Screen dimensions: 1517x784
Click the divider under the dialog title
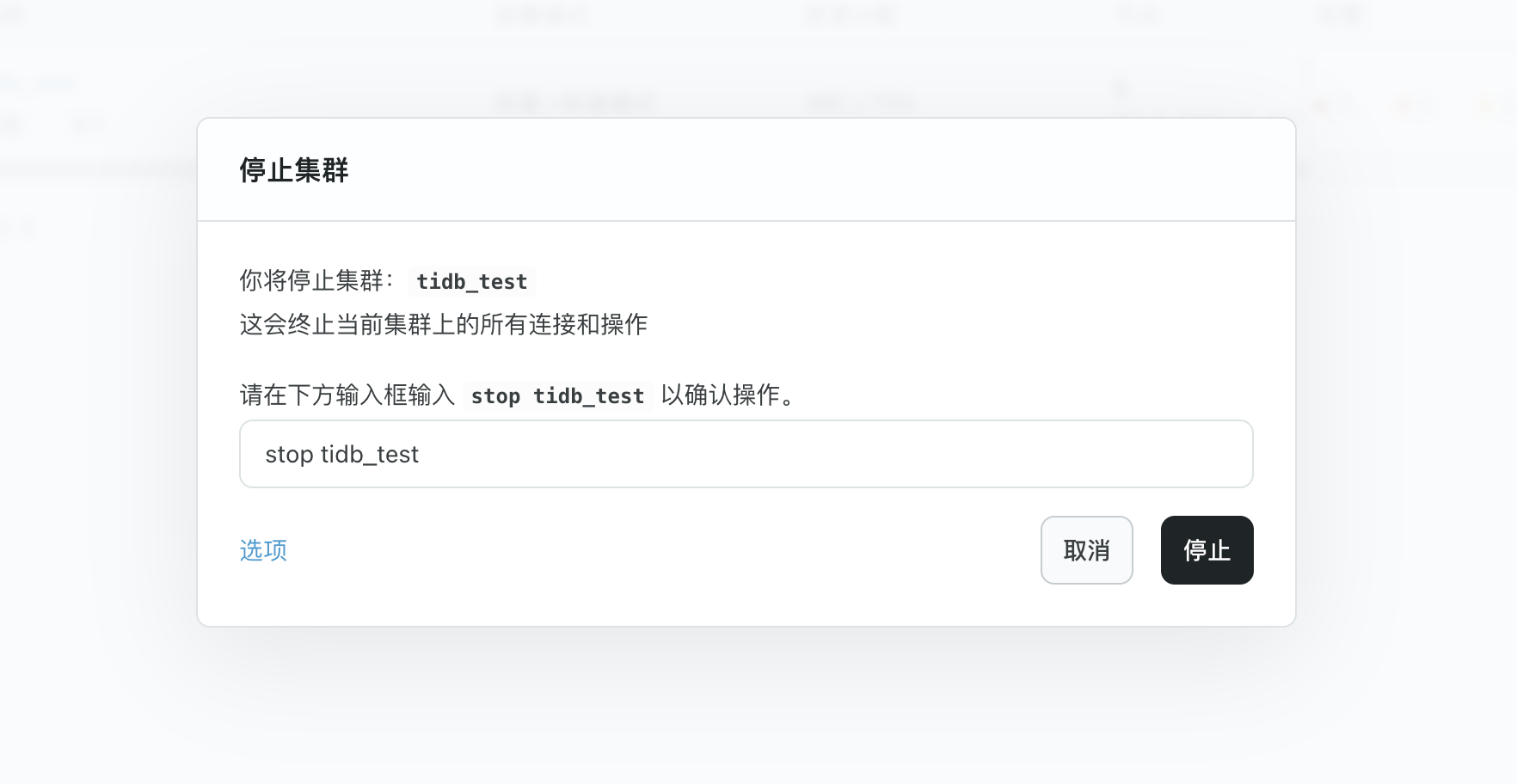click(746, 221)
